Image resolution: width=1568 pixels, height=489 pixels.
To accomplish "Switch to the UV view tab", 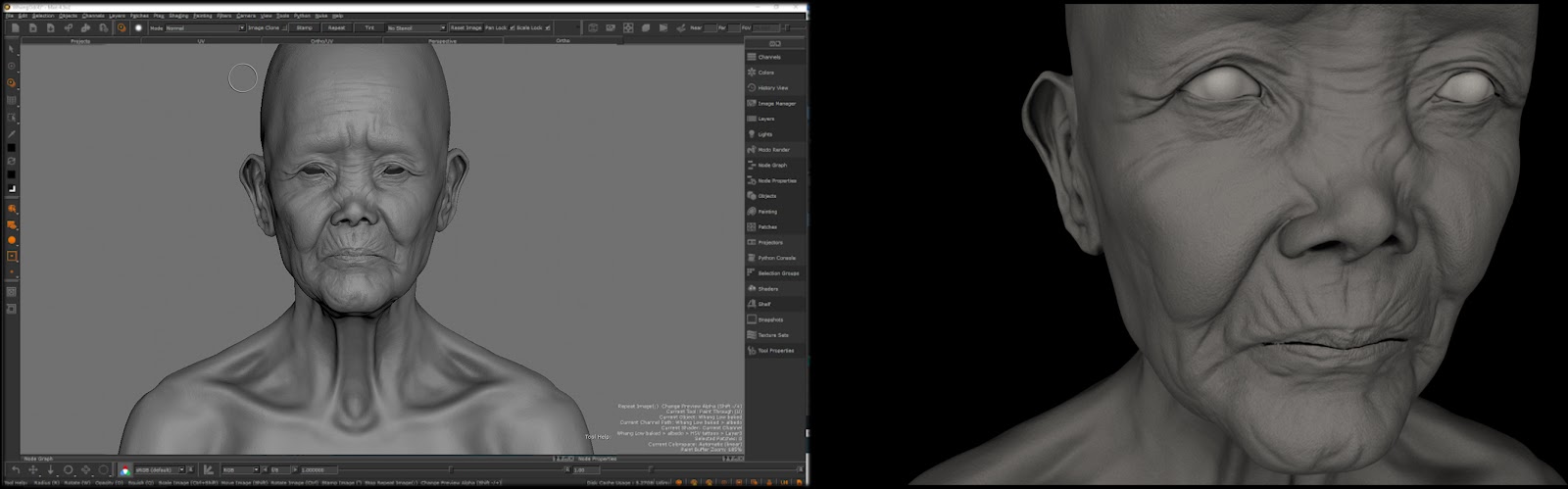I will 201,41.
